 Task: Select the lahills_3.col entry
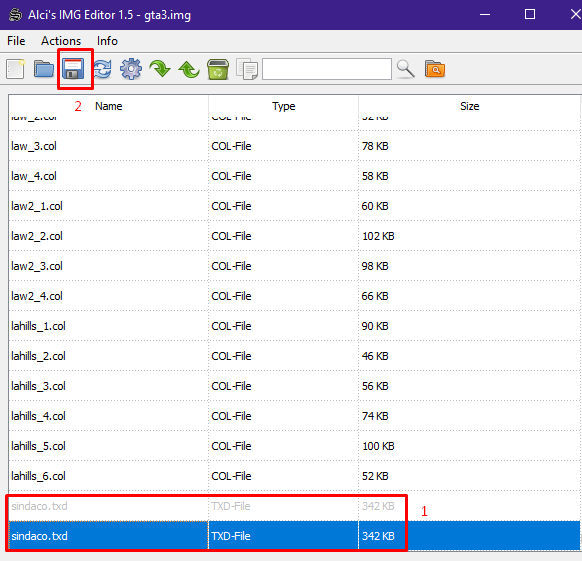[x=294, y=386]
